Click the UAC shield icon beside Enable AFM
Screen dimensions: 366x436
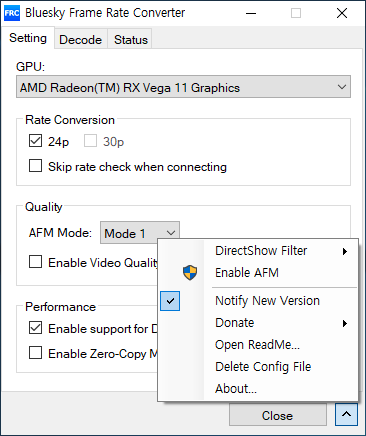click(x=190, y=273)
